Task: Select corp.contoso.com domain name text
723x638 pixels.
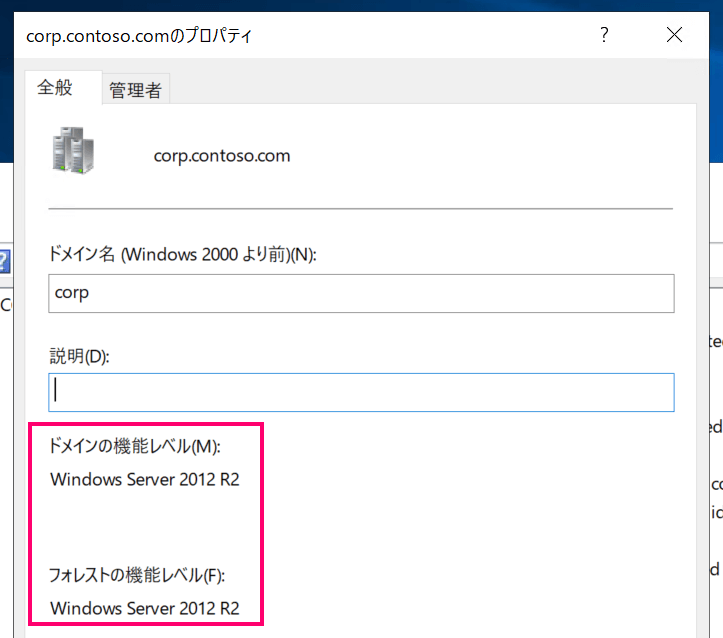Action: [x=222, y=156]
